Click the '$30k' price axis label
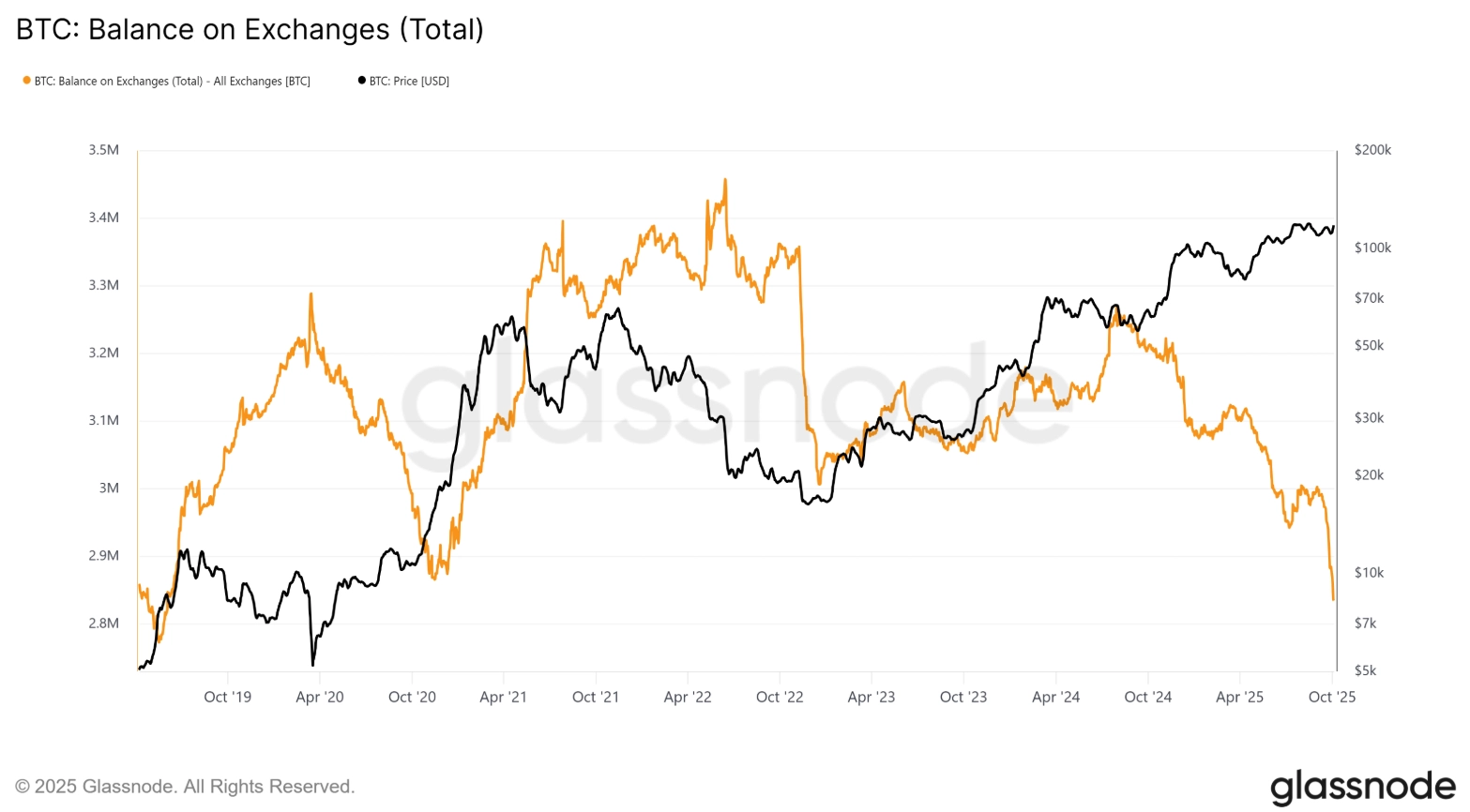1470x812 pixels. click(x=1369, y=417)
